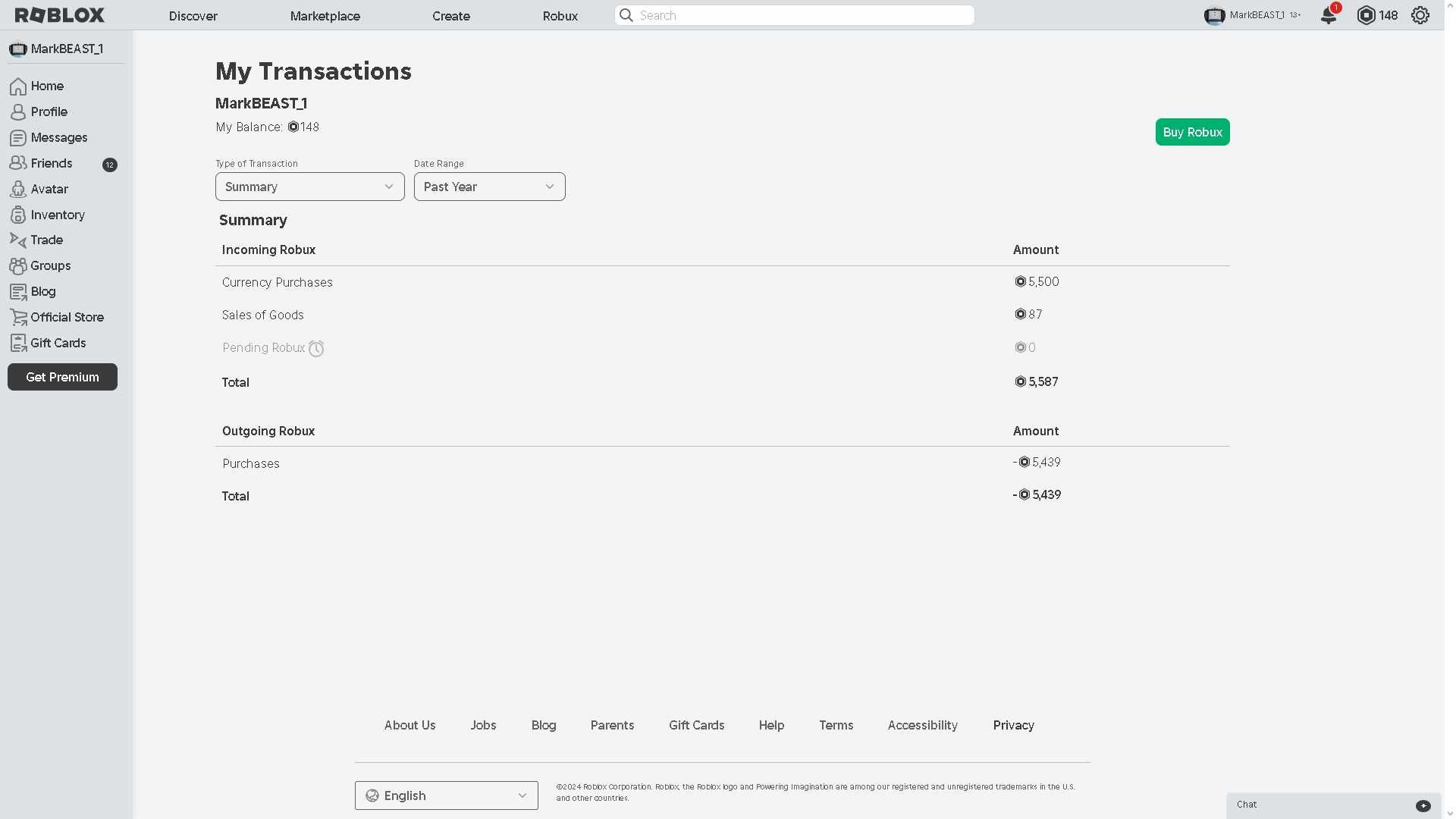This screenshot has height=819, width=1456.
Task: Open the Robux top navigation item
Action: (560, 16)
